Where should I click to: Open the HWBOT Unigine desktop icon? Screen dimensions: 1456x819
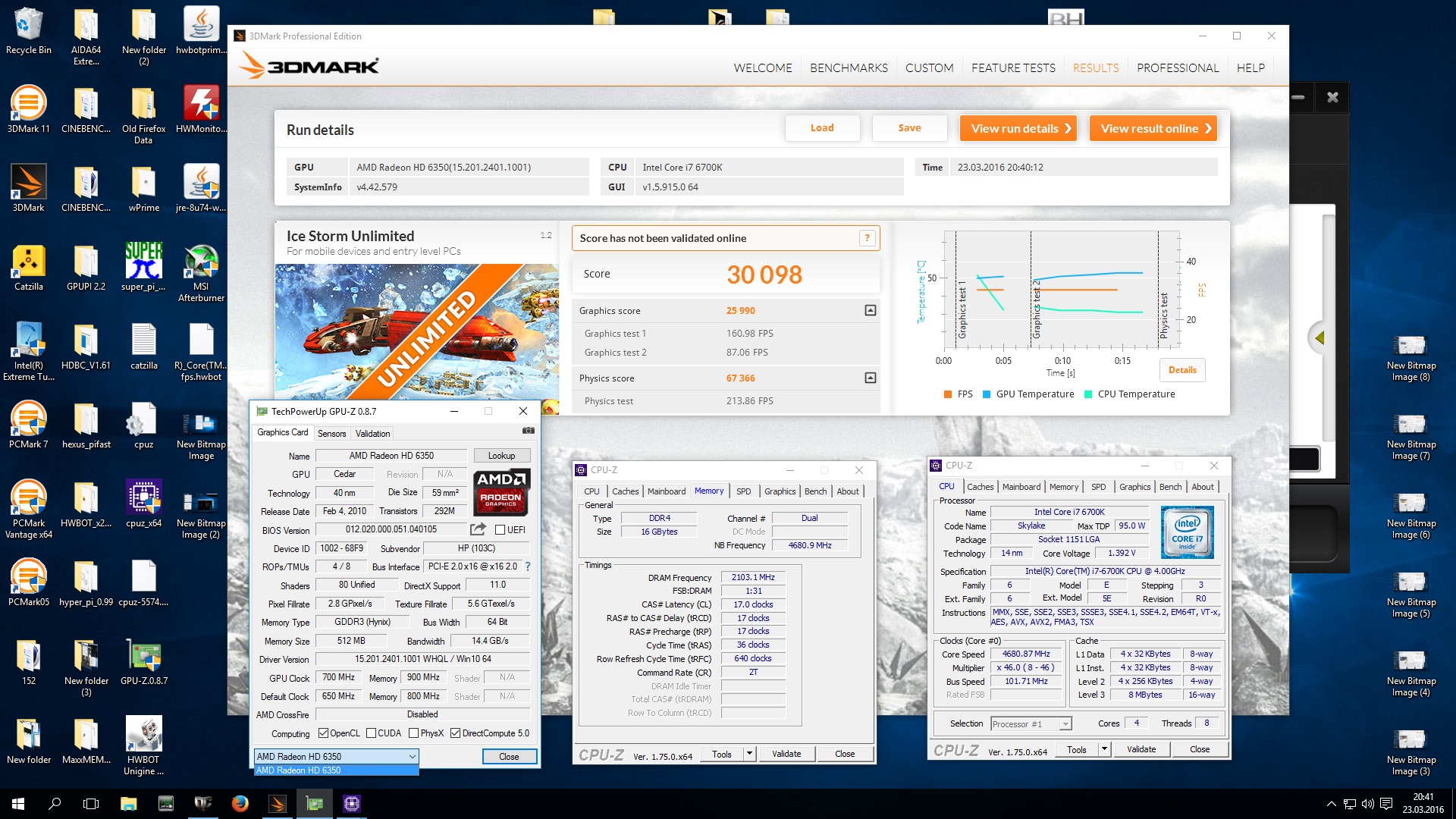[143, 746]
